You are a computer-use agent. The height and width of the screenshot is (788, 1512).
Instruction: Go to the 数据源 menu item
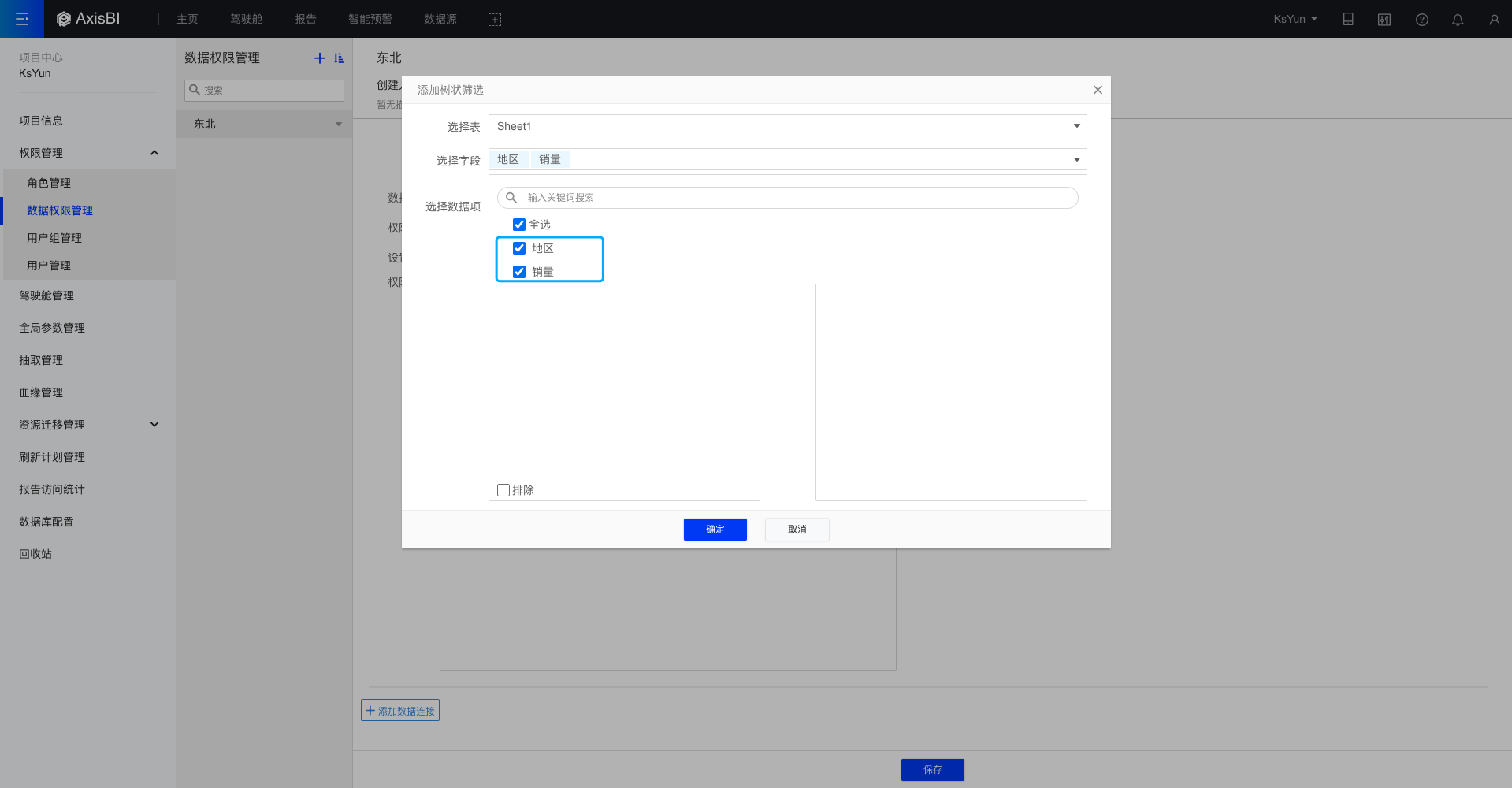[x=440, y=20]
